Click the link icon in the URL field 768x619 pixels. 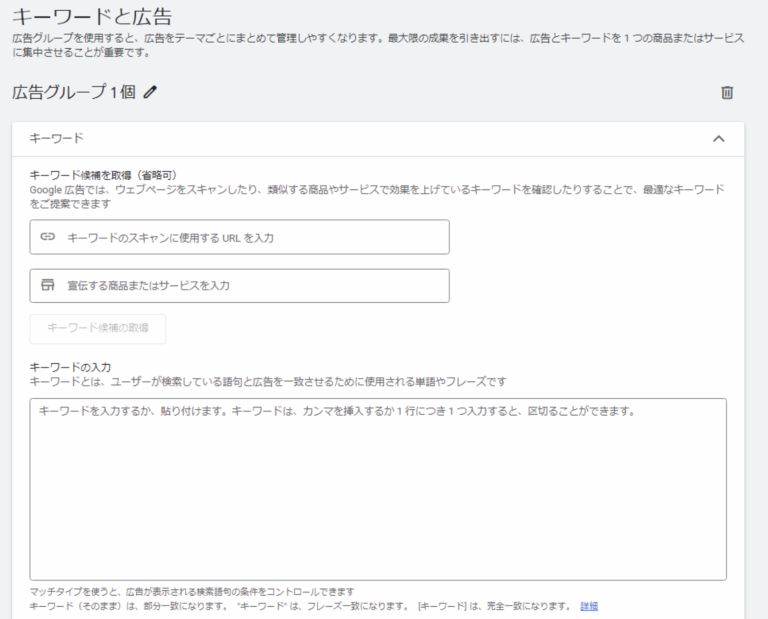[x=48, y=237]
